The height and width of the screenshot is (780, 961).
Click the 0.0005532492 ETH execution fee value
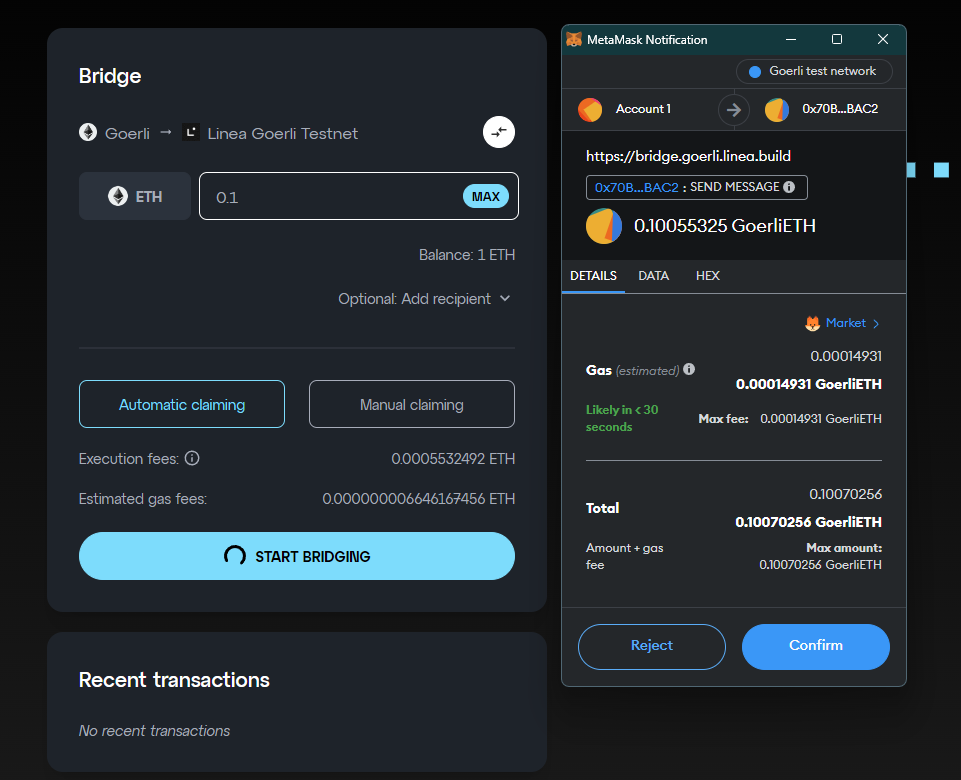pyautogui.click(x=453, y=459)
